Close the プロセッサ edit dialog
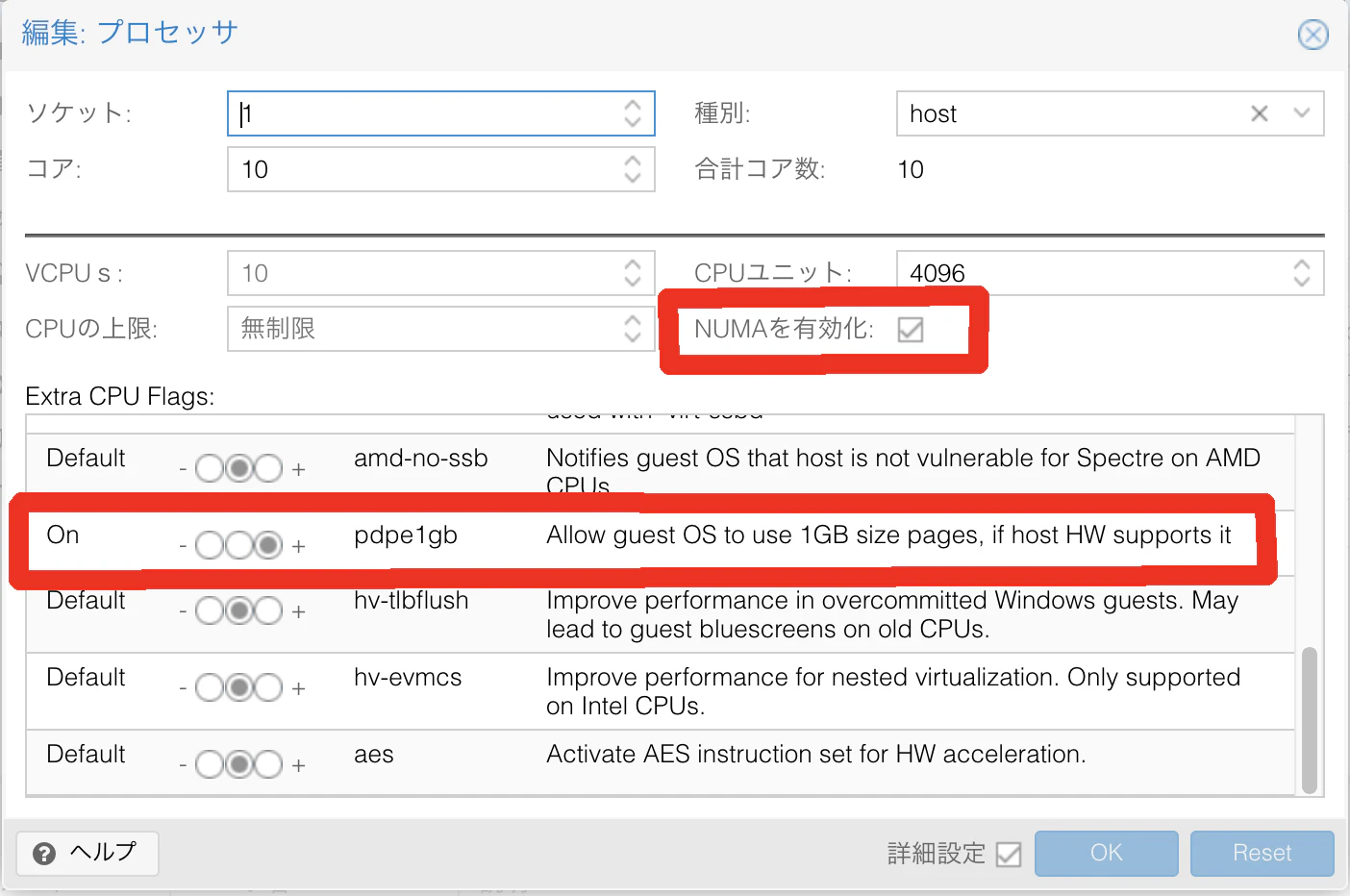1350x896 pixels. 1312,35
